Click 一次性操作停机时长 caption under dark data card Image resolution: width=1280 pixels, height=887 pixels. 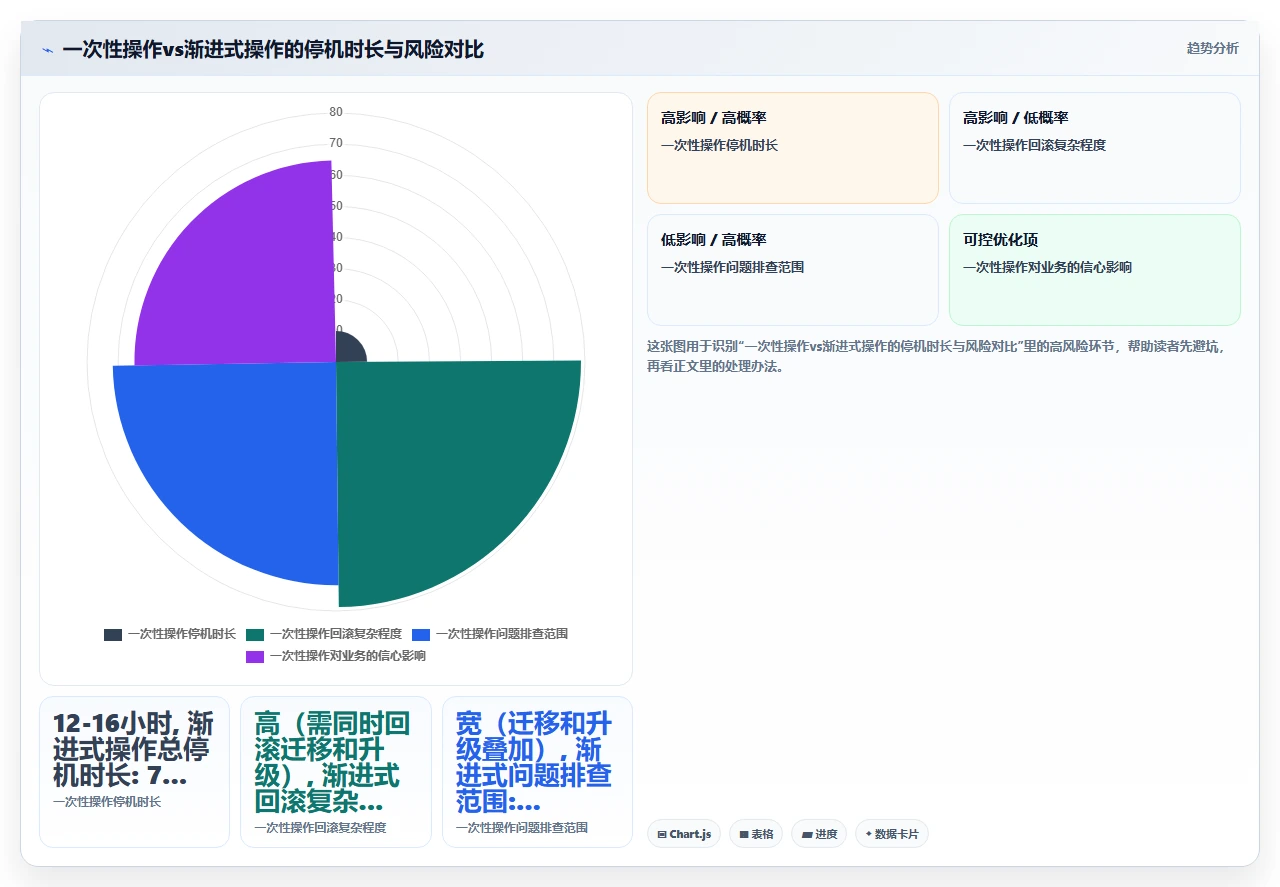coord(107,802)
